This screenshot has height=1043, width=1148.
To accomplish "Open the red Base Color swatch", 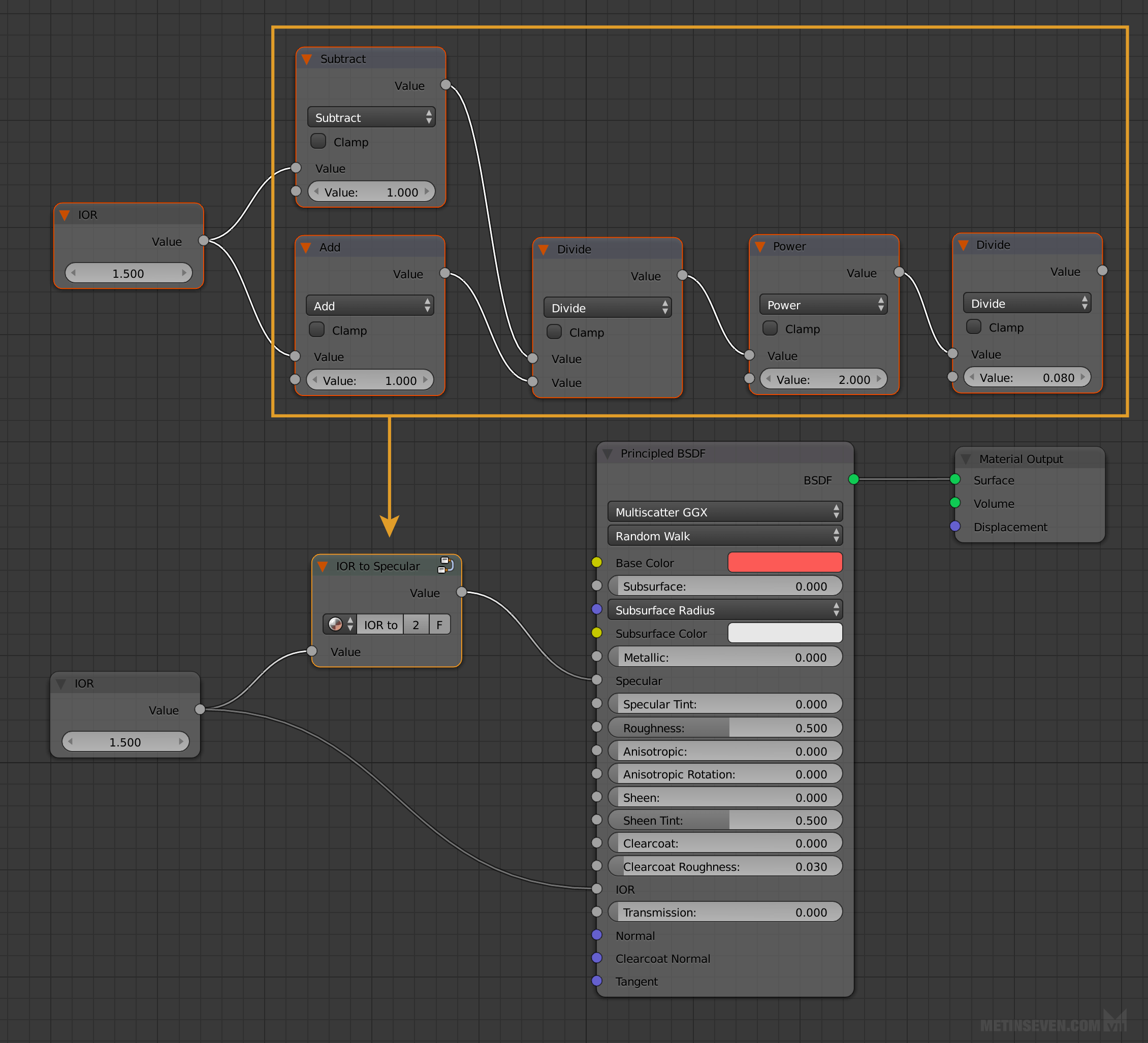I will pyautogui.click(x=785, y=563).
